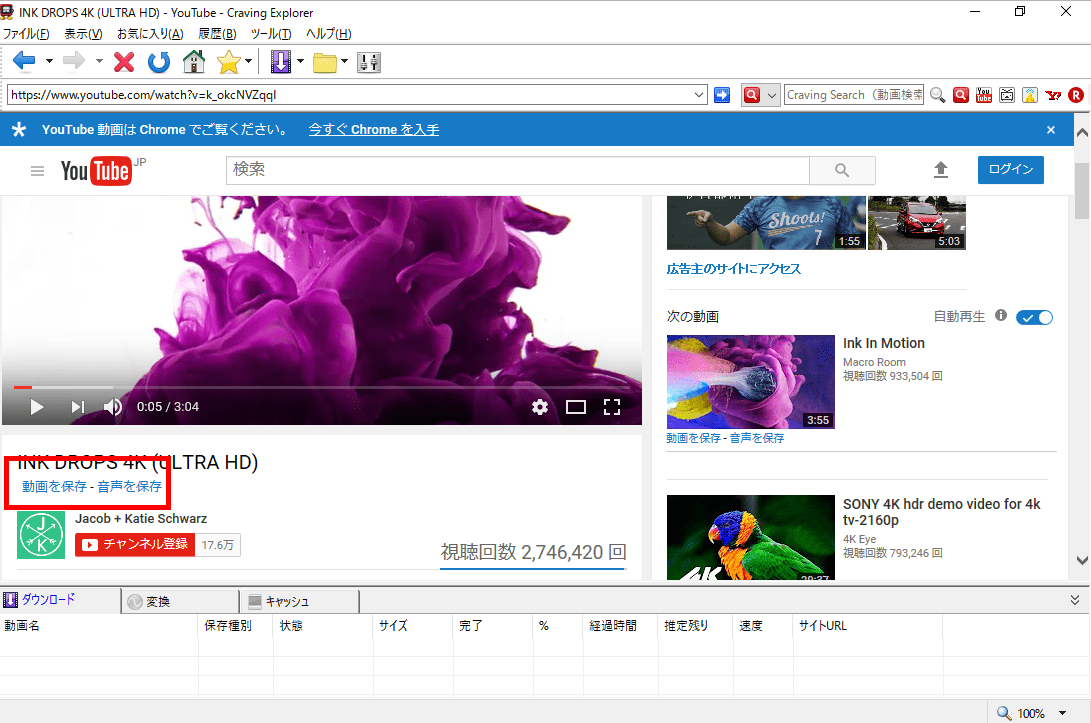Click 音声を保存 below the INK DROPS title
This screenshot has height=723, width=1091.
[x=129, y=486]
